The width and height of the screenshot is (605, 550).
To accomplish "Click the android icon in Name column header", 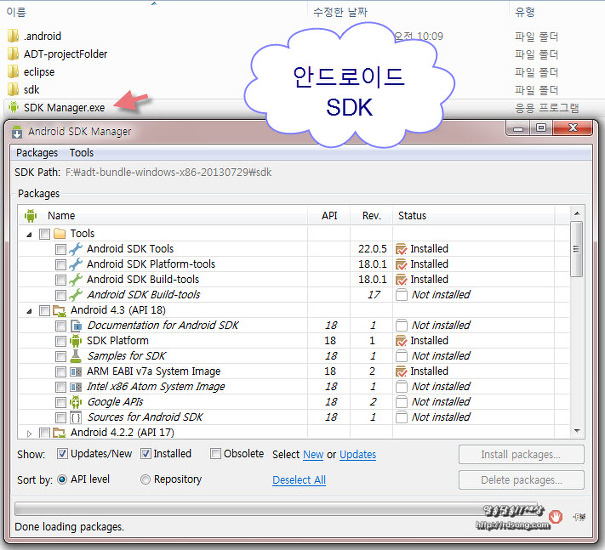I will pos(30,215).
